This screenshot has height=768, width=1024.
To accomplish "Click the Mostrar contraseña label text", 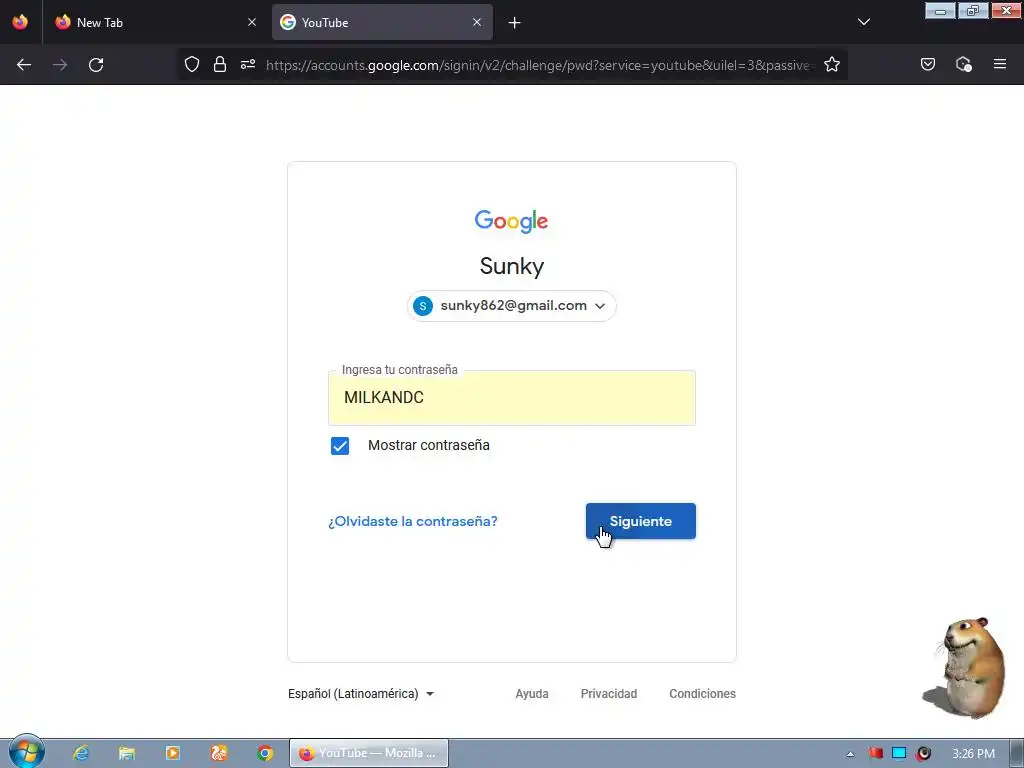I will click(428, 445).
